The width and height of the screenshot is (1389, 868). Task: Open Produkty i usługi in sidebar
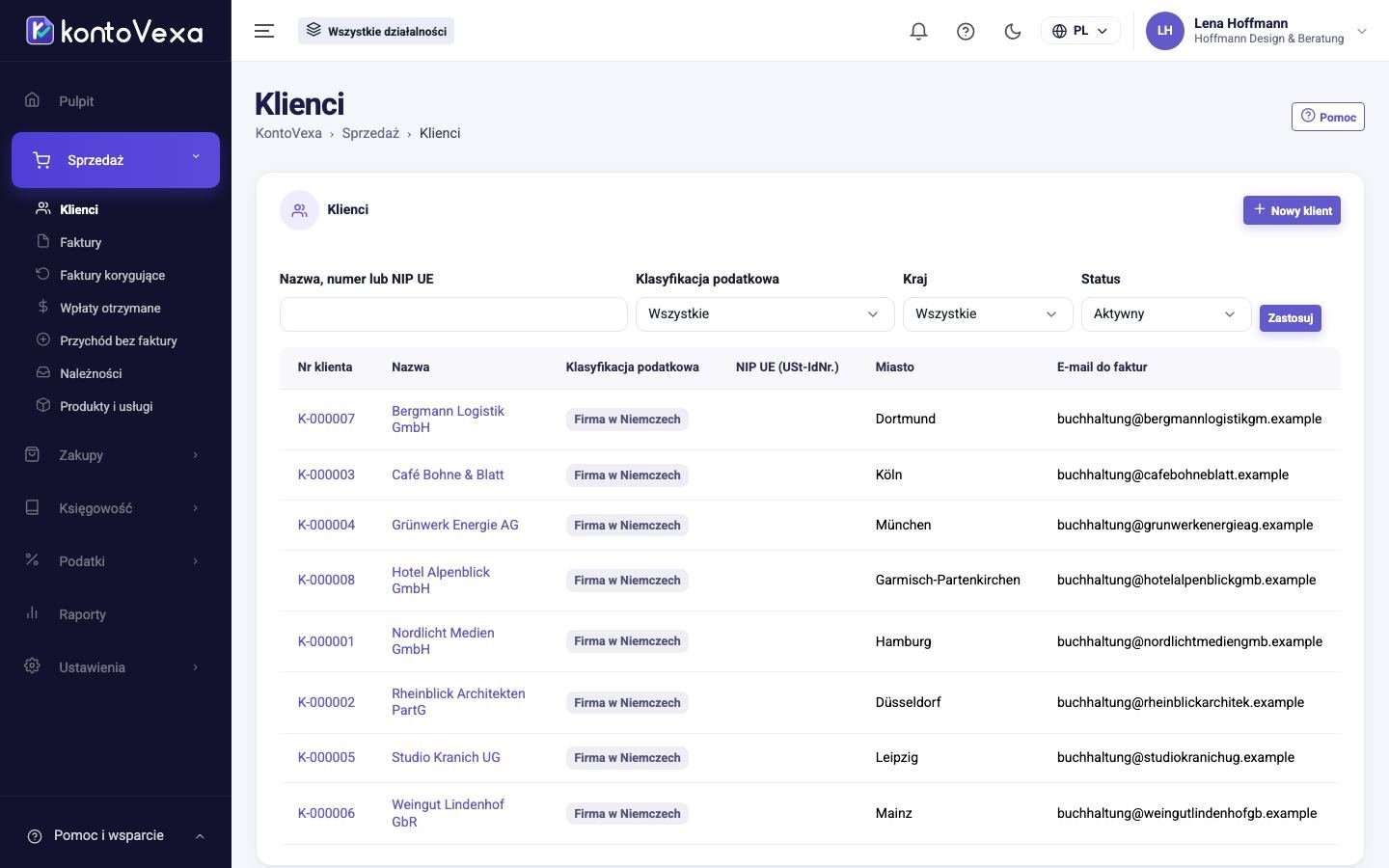pos(106,406)
